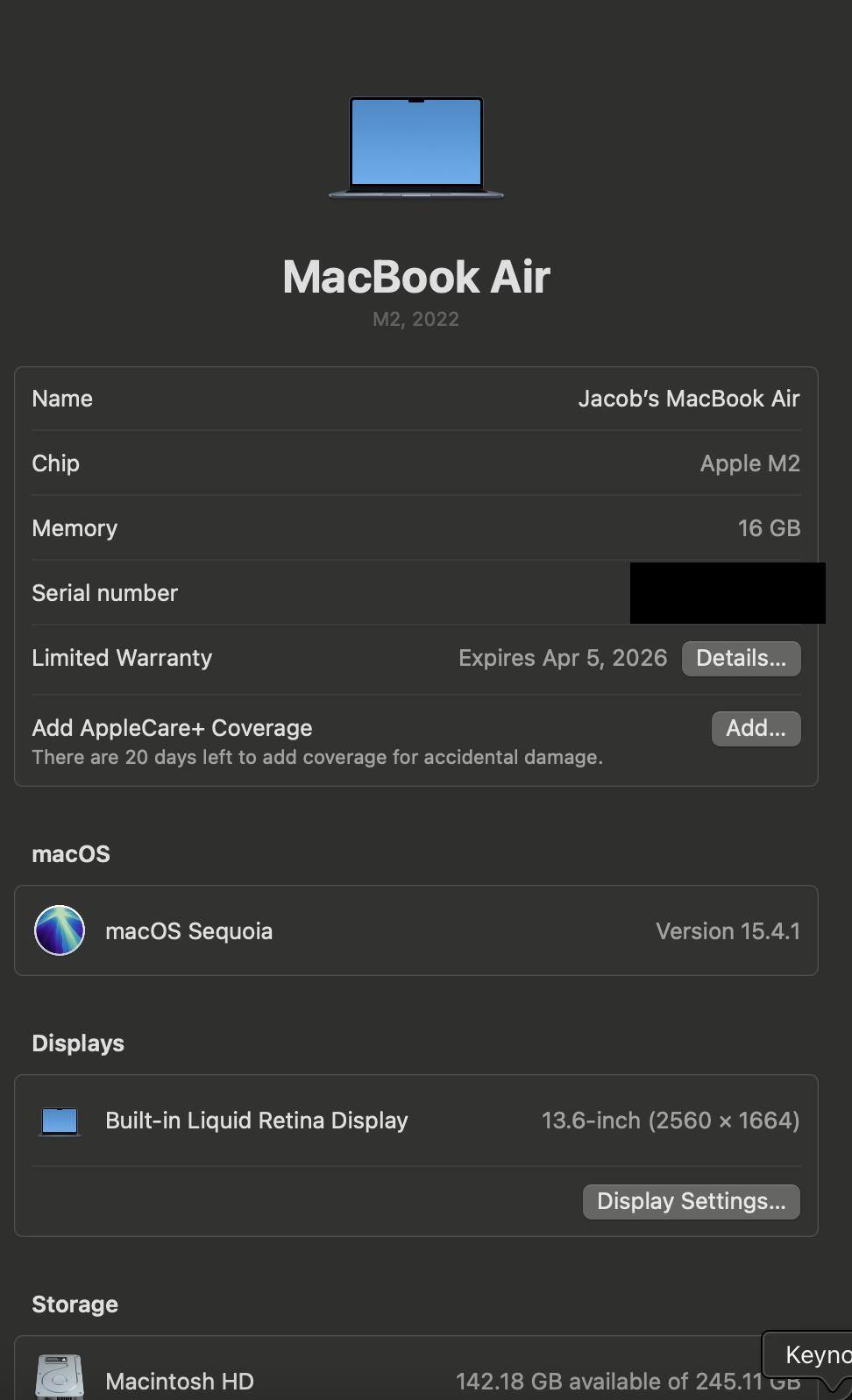This screenshot has height=1400, width=852.
Task: Click the AppleCare+ coverage days-left note
Action: [x=317, y=757]
